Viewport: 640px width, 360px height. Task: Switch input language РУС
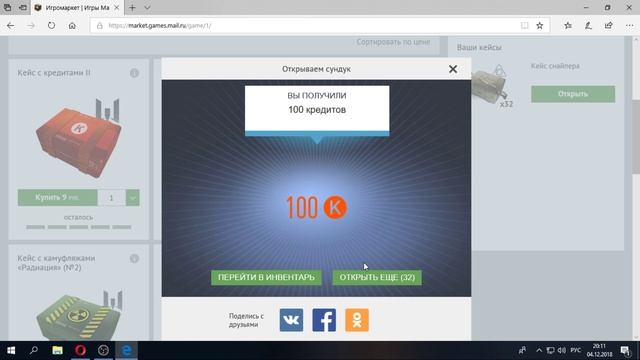576,350
